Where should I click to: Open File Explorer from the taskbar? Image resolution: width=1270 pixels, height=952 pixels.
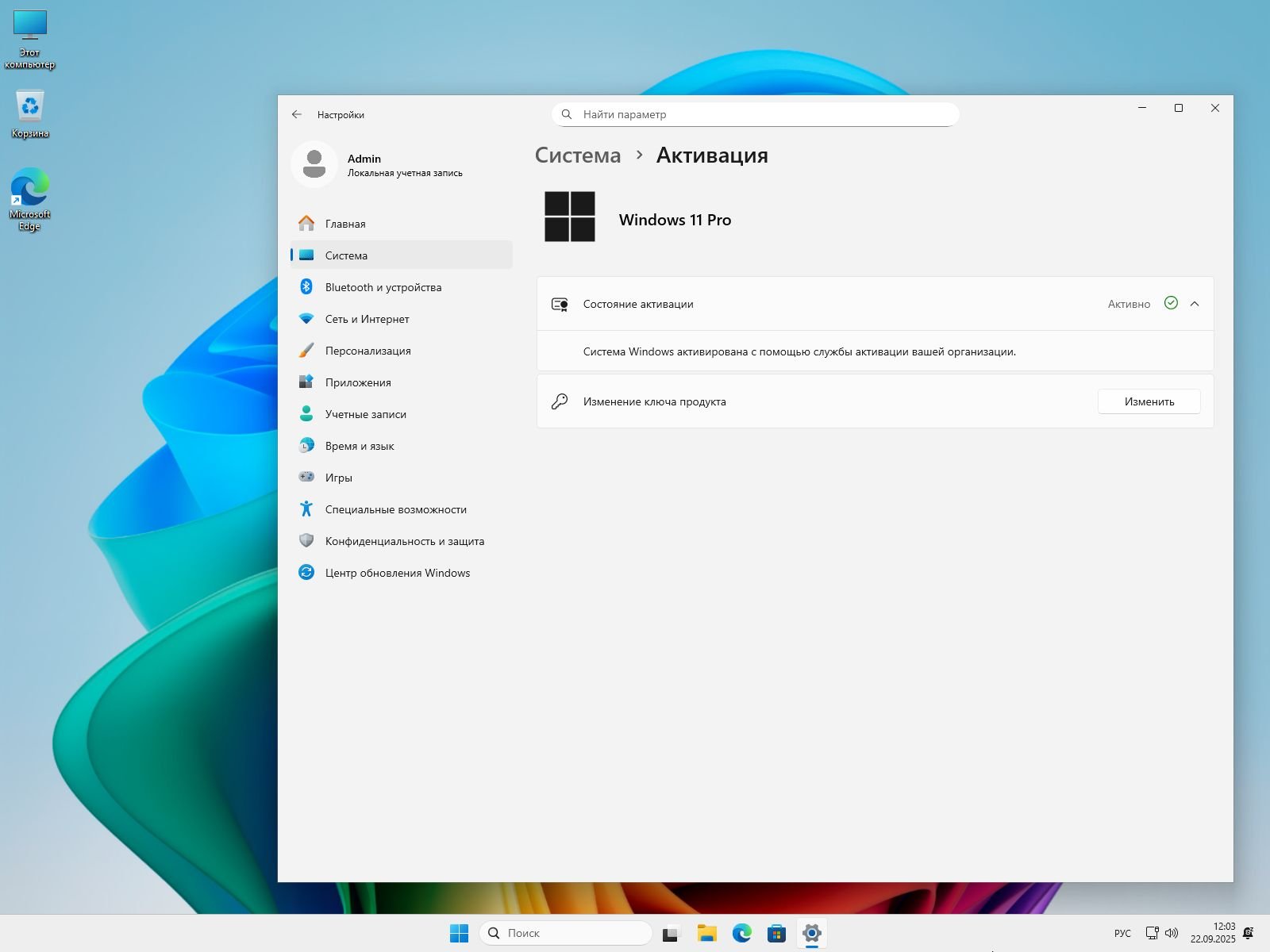tap(706, 933)
